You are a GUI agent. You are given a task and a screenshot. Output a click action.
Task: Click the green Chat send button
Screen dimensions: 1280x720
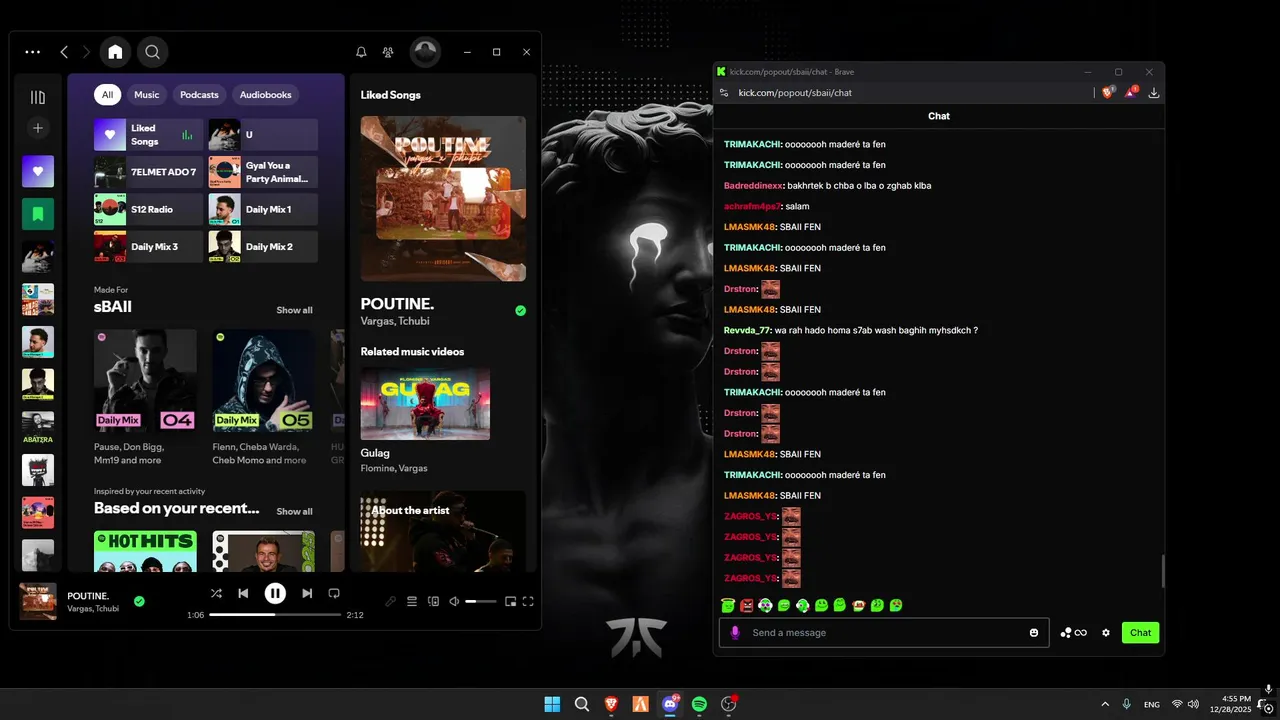click(x=1140, y=632)
